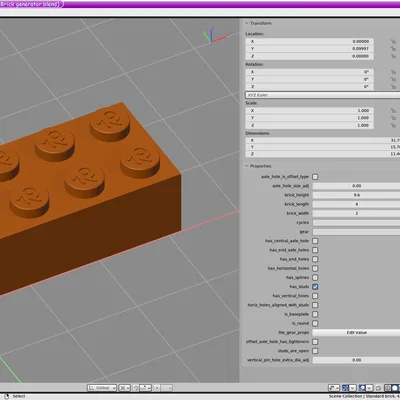400x400 pixels.
Task: Toggle the snap magnet icon
Action: point(136,388)
